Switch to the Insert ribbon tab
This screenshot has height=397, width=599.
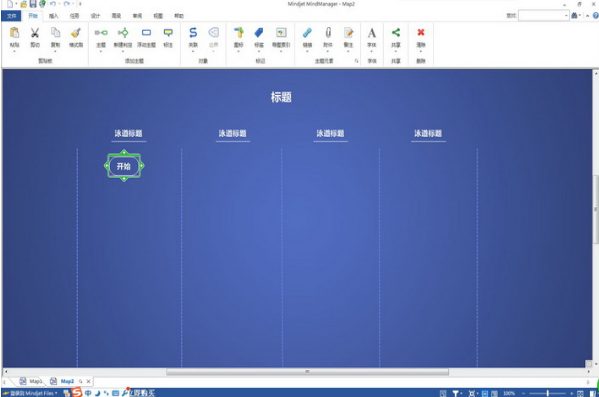53,16
